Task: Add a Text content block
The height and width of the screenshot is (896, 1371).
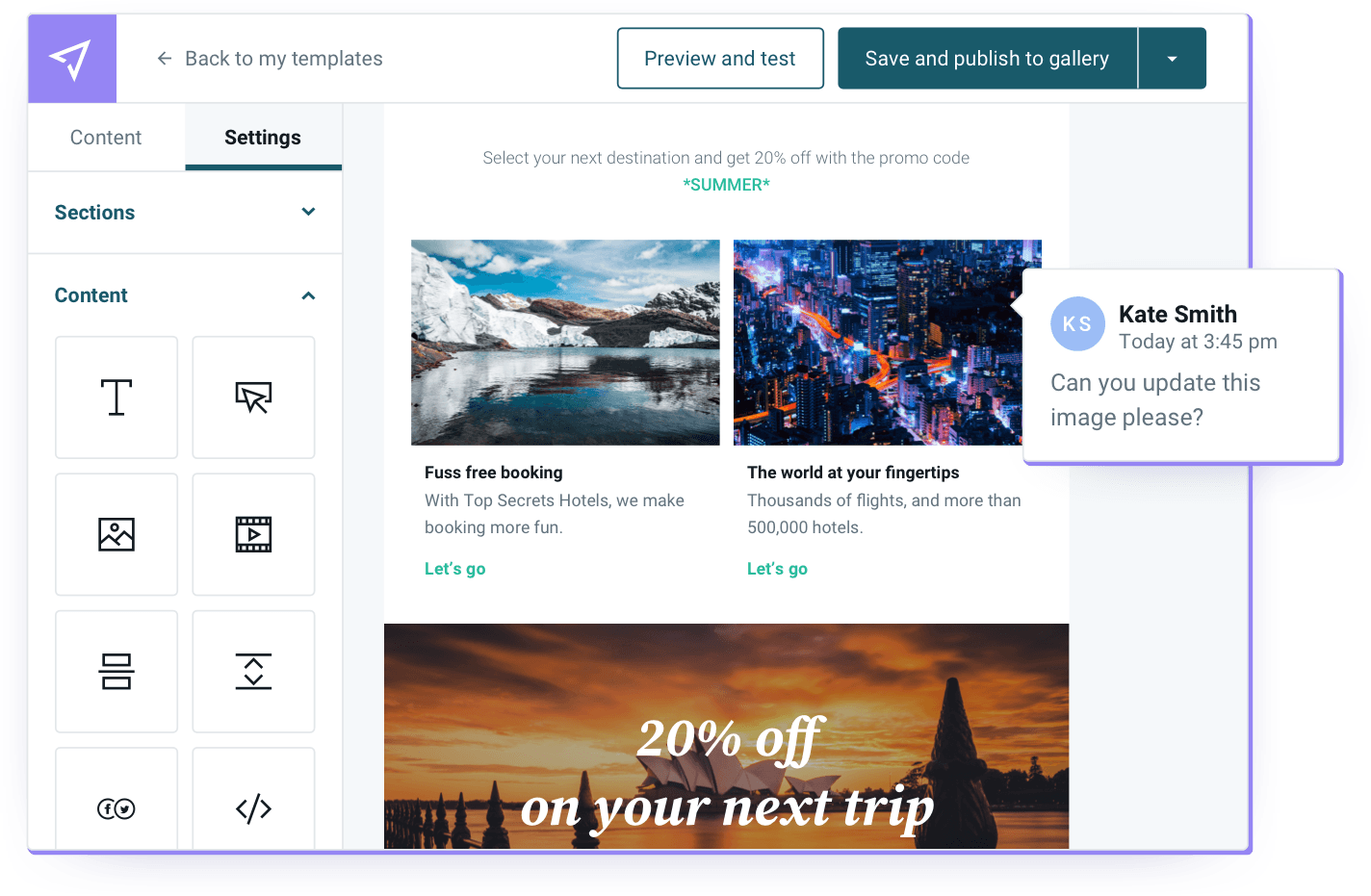Action: tap(116, 397)
